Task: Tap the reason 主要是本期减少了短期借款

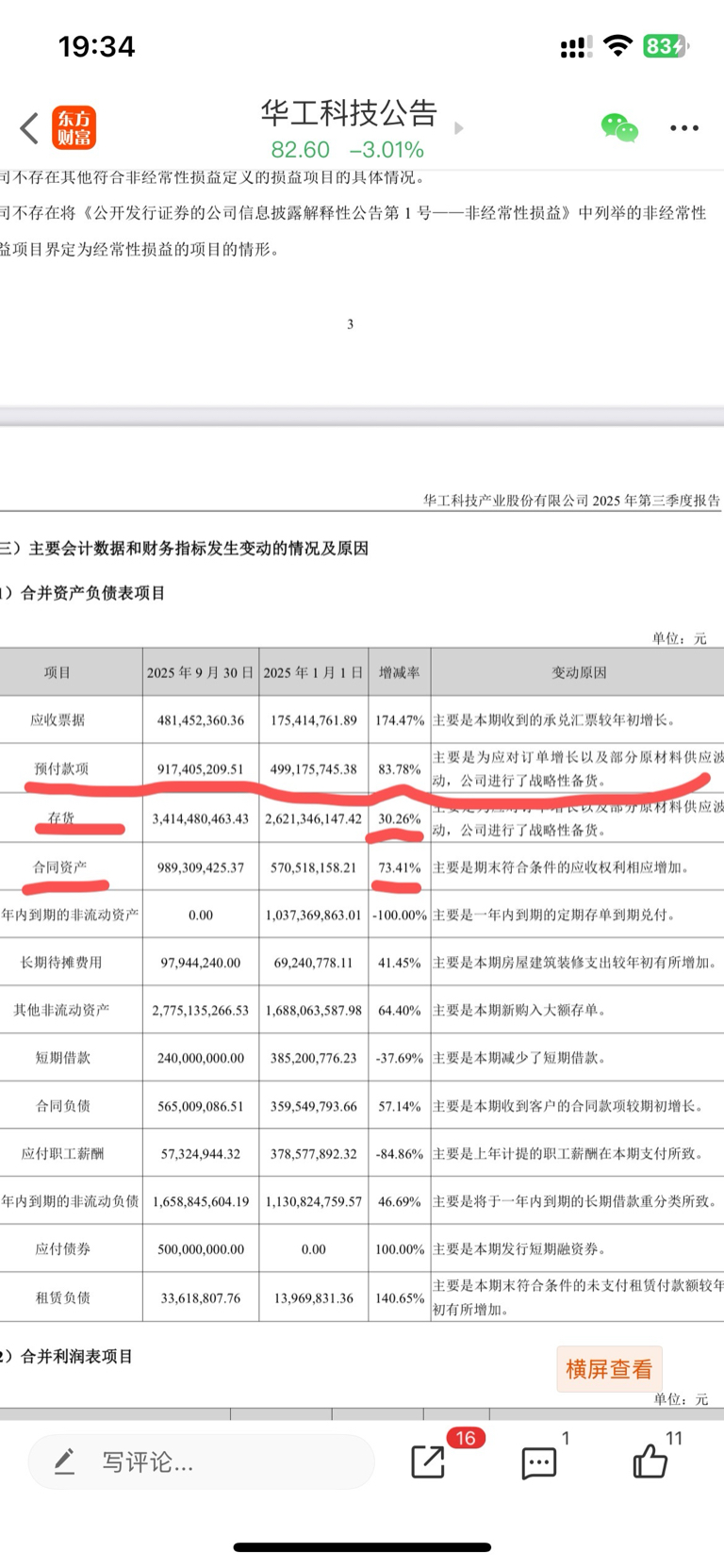Action: (x=519, y=1058)
